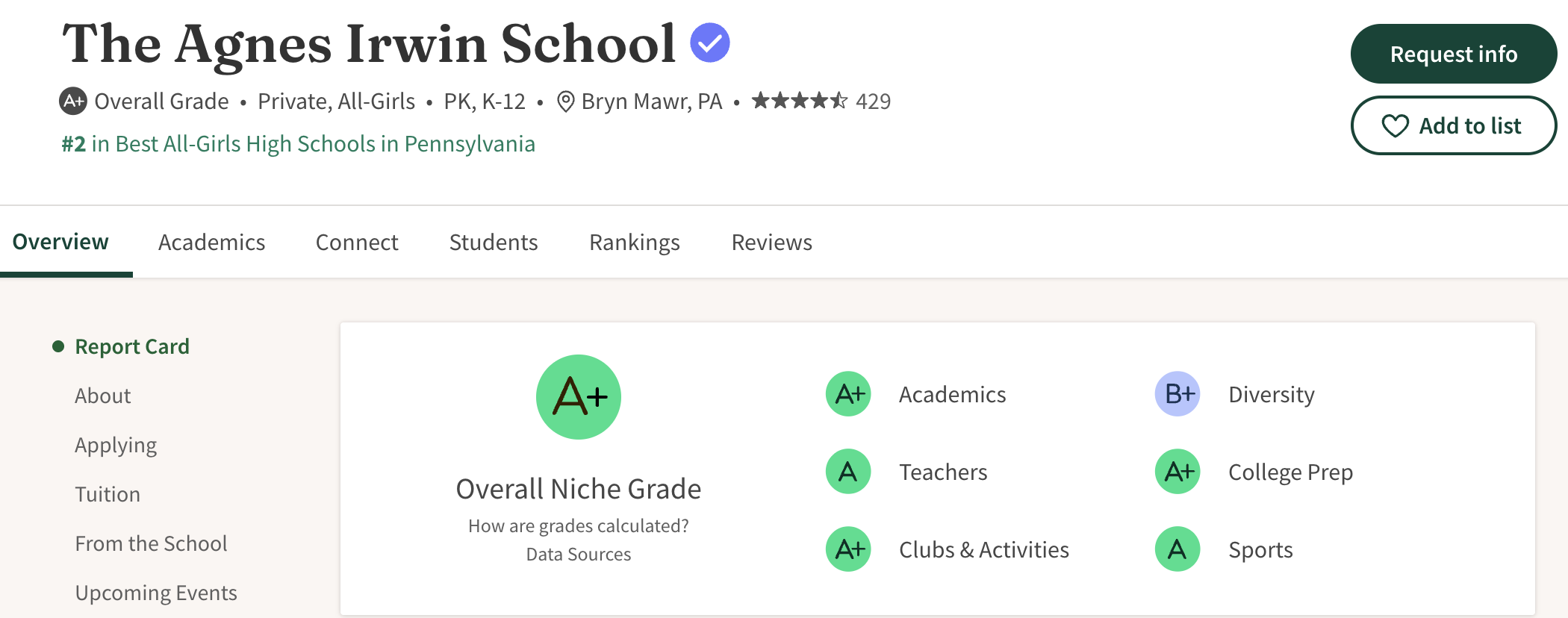The image size is (1568, 618).
Task: Click the large A+ Overall Niche Grade circle
Action: coord(579,397)
